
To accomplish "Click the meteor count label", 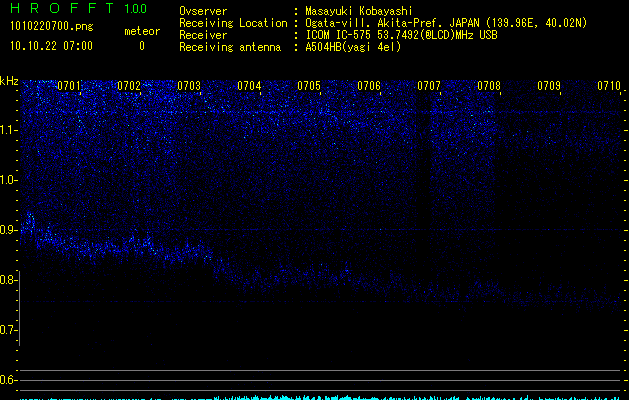I will click(x=142, y=31).
